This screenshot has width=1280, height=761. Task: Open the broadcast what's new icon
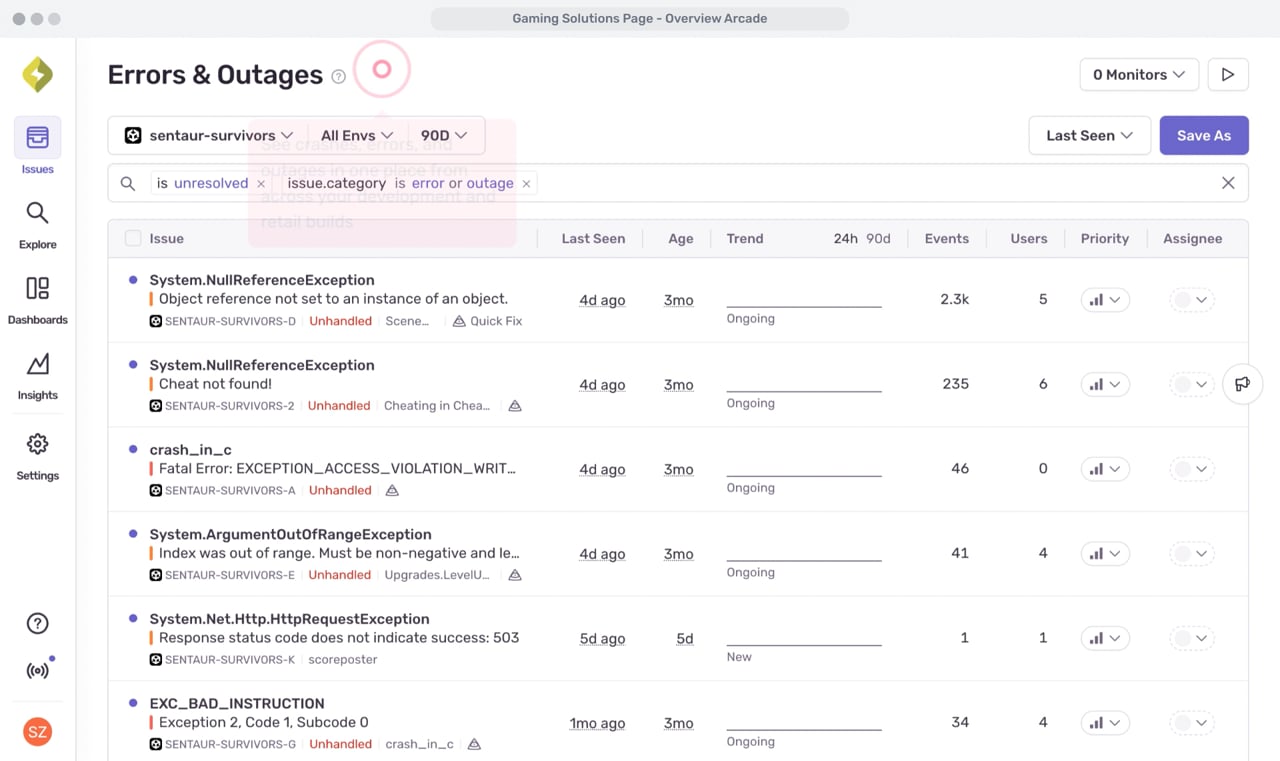pyautogui.click(x=37, y=670)
